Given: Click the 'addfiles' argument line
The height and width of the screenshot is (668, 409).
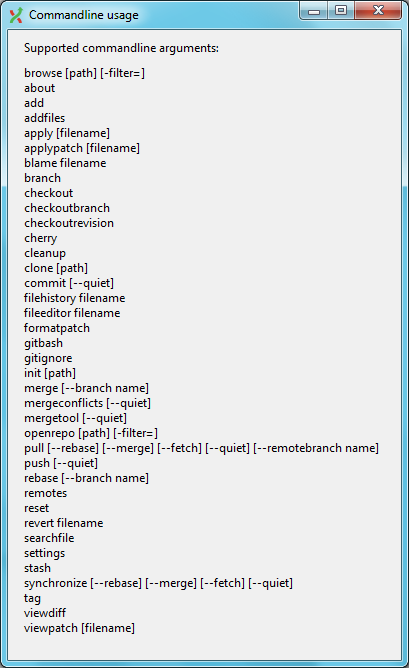Looking at the screenshot, I should (x=45, y=118).
